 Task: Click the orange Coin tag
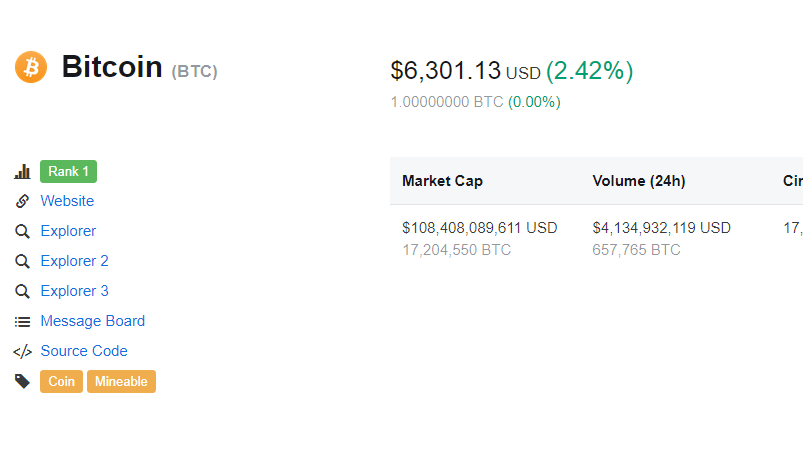(x=61, y=381)
